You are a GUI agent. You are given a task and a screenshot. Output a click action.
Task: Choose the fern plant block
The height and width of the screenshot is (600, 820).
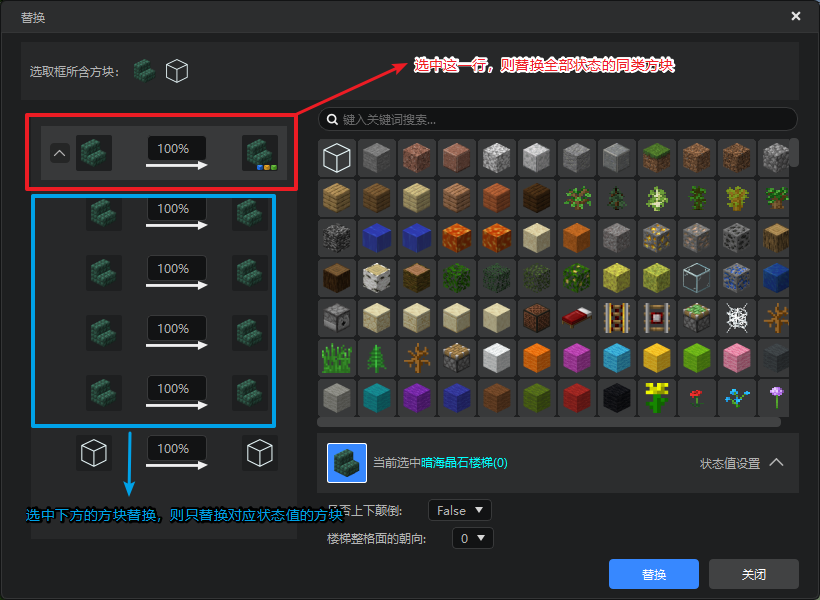(x=377, y=358)
